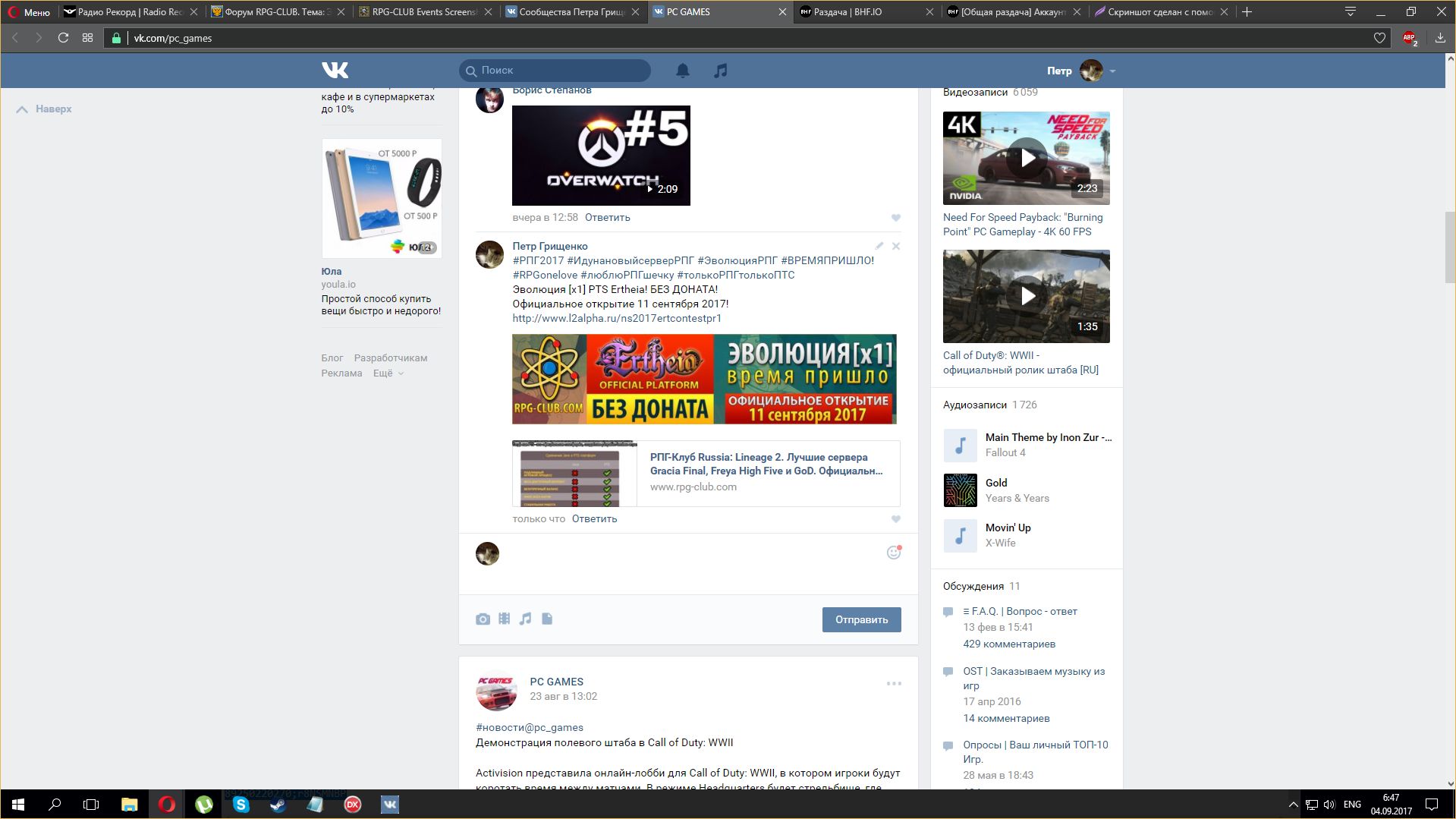This screenshot has height=819, width=1456.
Task: Open the РПГ-Клуб Russia link preview
Action: coord(706,474)
